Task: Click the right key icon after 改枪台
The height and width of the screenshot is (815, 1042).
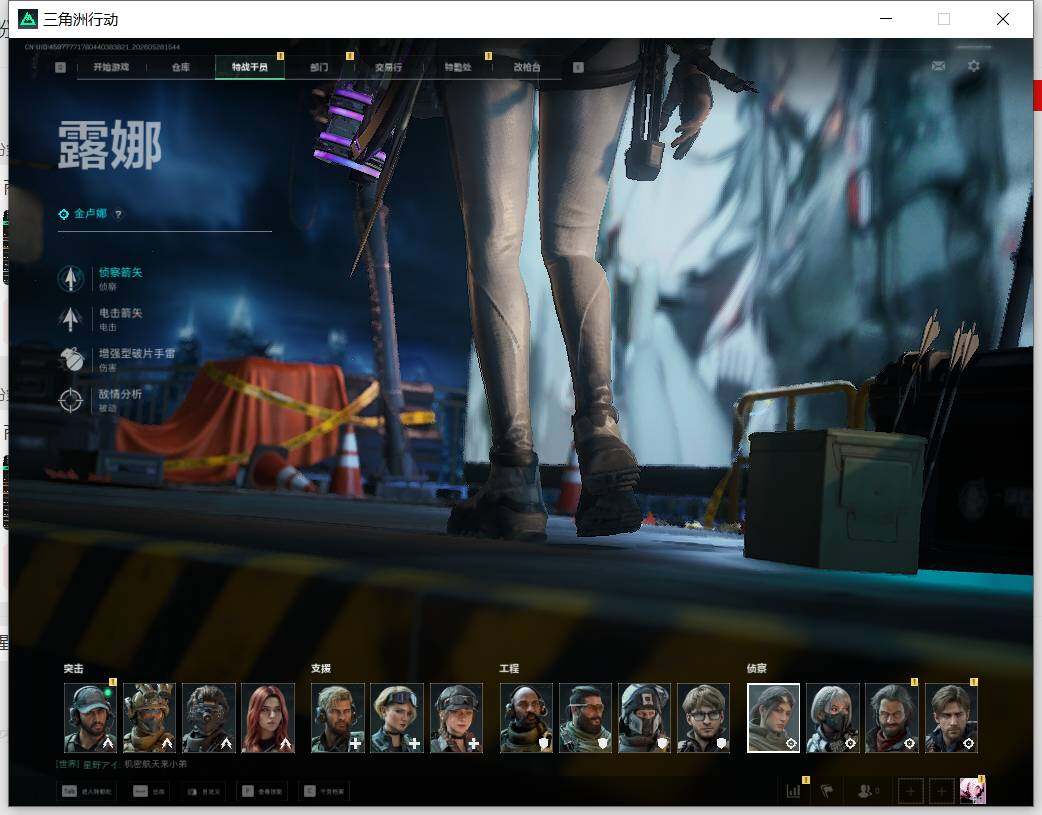Action: click(578, 67)
